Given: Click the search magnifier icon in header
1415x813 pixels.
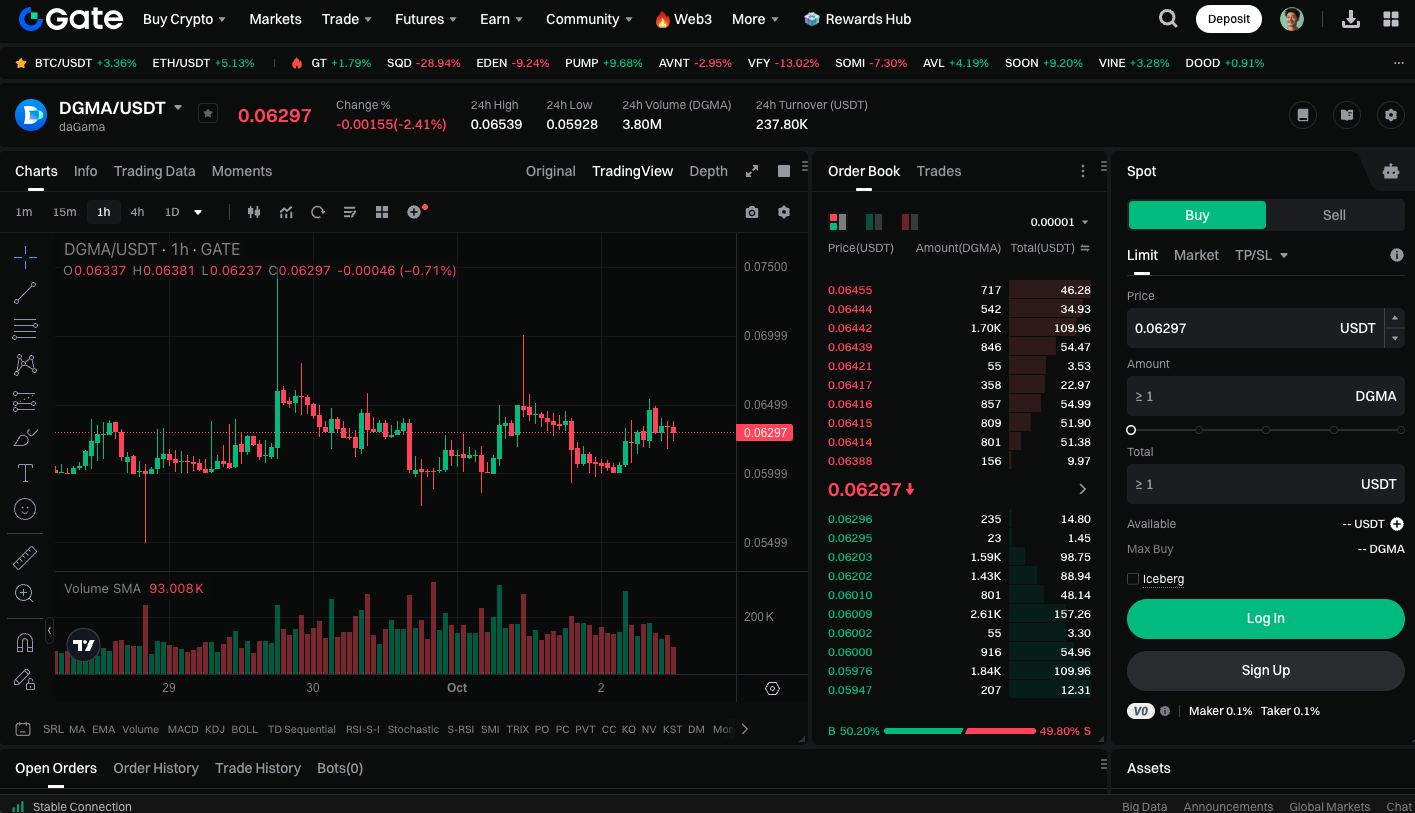Looking at the screenshot, I should (x=1167, y=19).
